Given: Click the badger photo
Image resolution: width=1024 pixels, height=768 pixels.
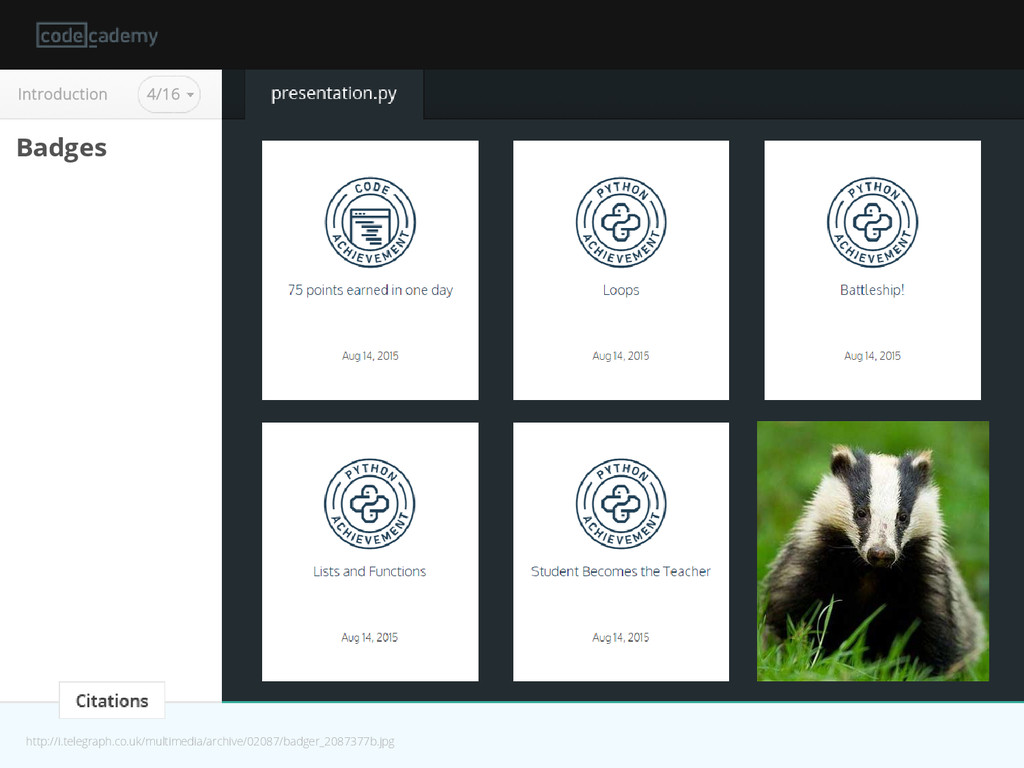Looking at the screenshot, I should [872, 551].
